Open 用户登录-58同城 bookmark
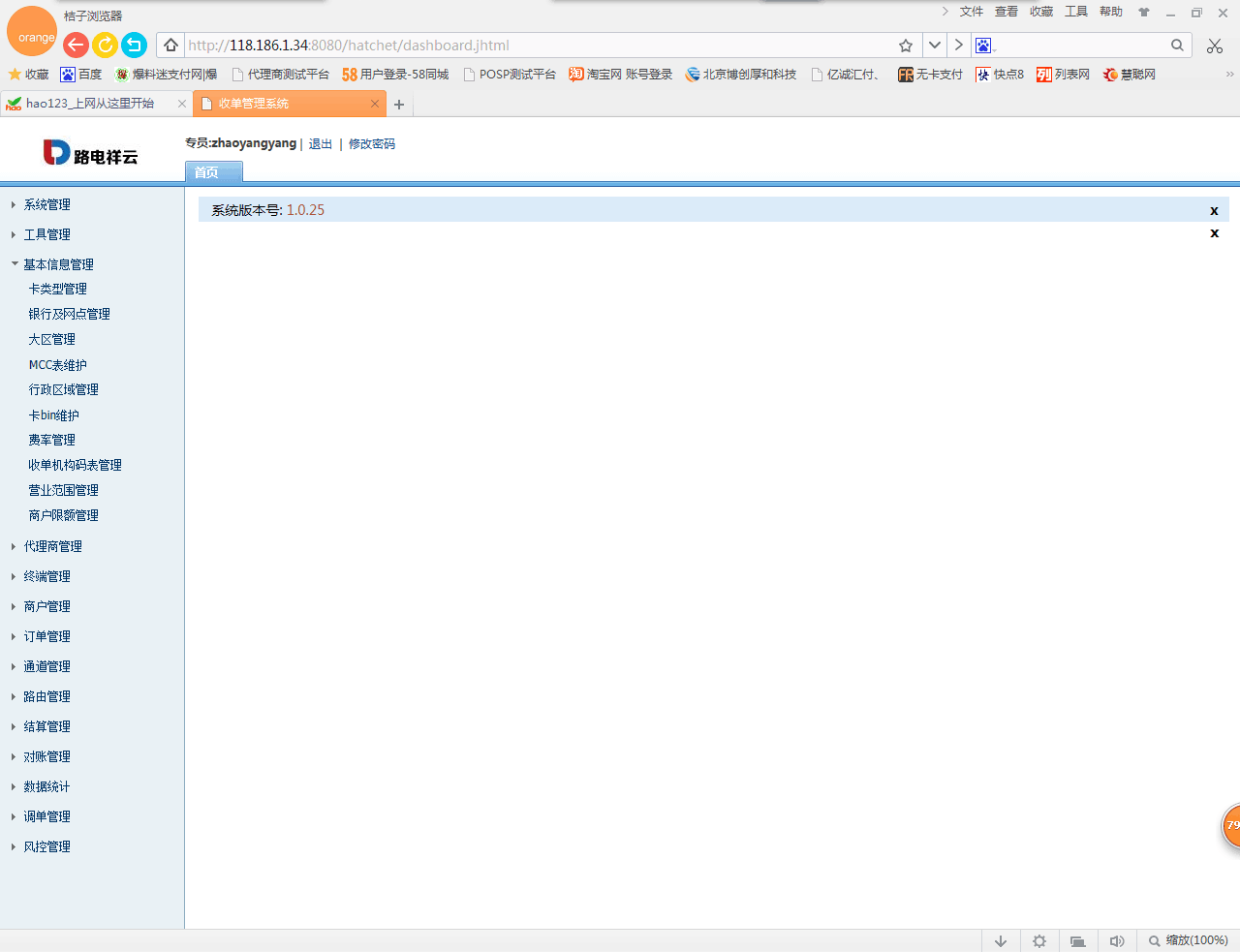 pyautogui.click(x=395, y=75)
